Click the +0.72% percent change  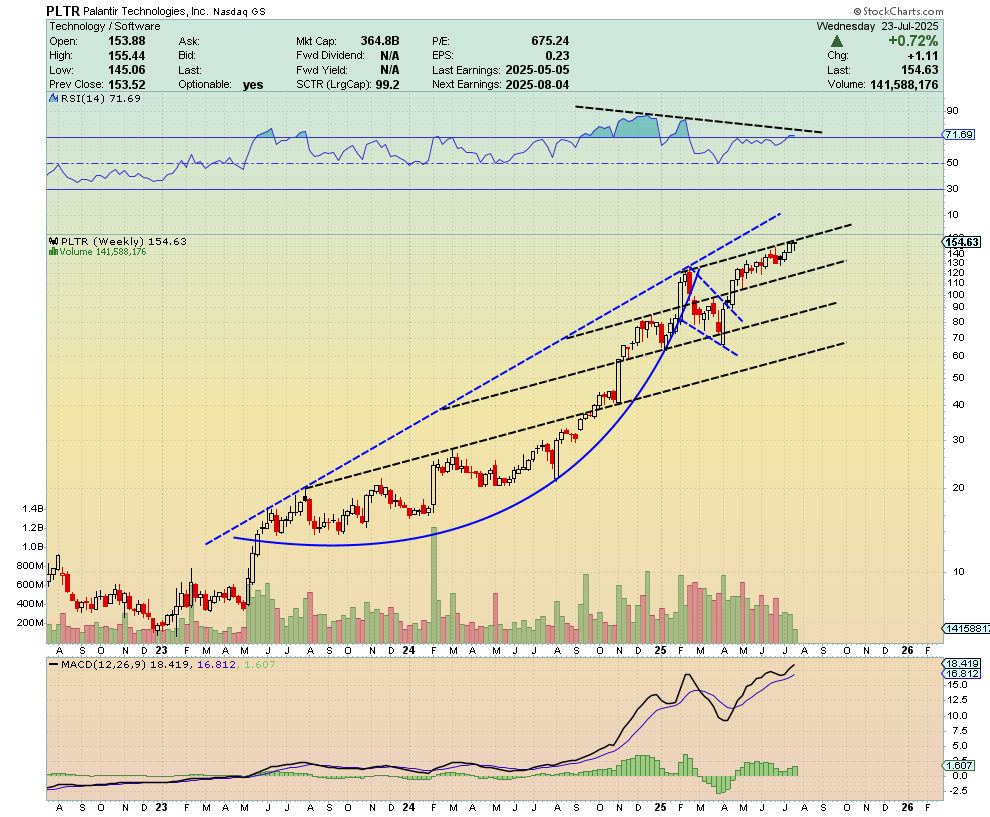click(913, 41)
